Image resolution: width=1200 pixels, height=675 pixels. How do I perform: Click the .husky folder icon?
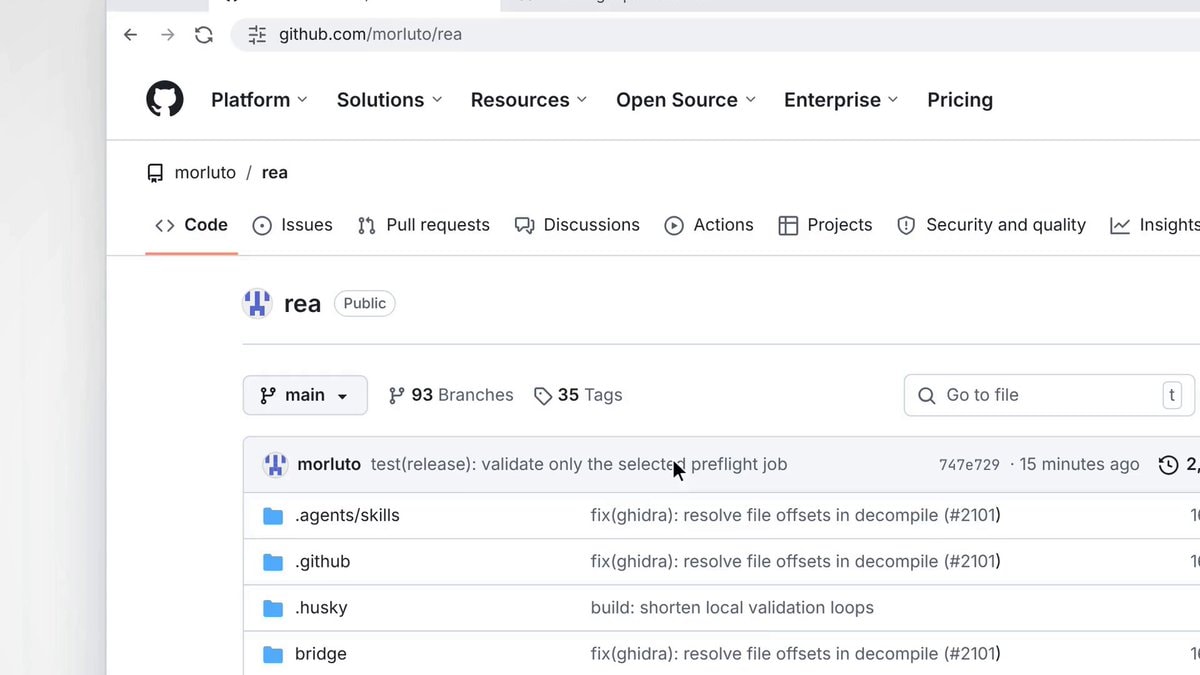tap(273, 608)
